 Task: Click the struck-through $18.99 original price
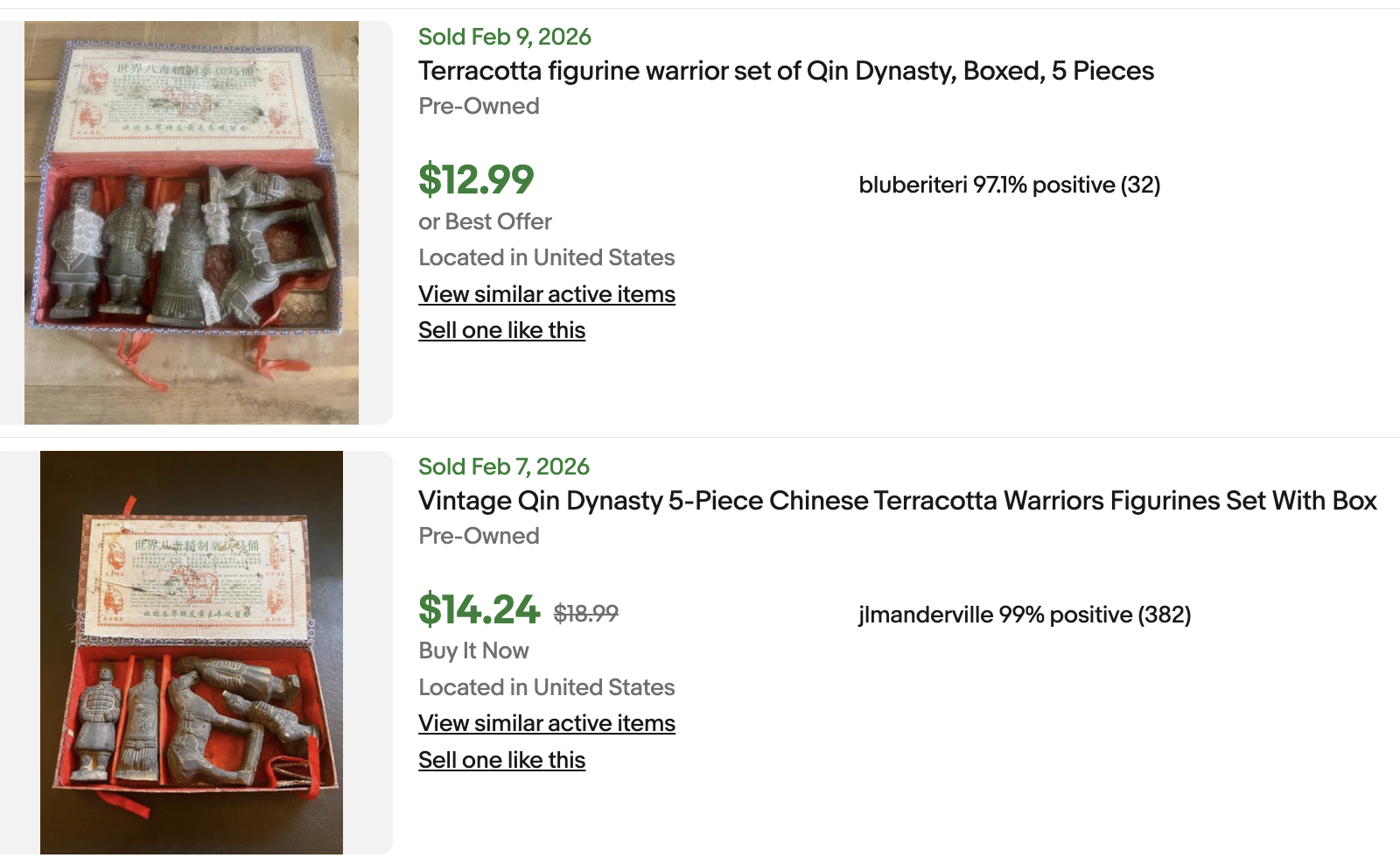pyautogui.click(x=585, y=614)
